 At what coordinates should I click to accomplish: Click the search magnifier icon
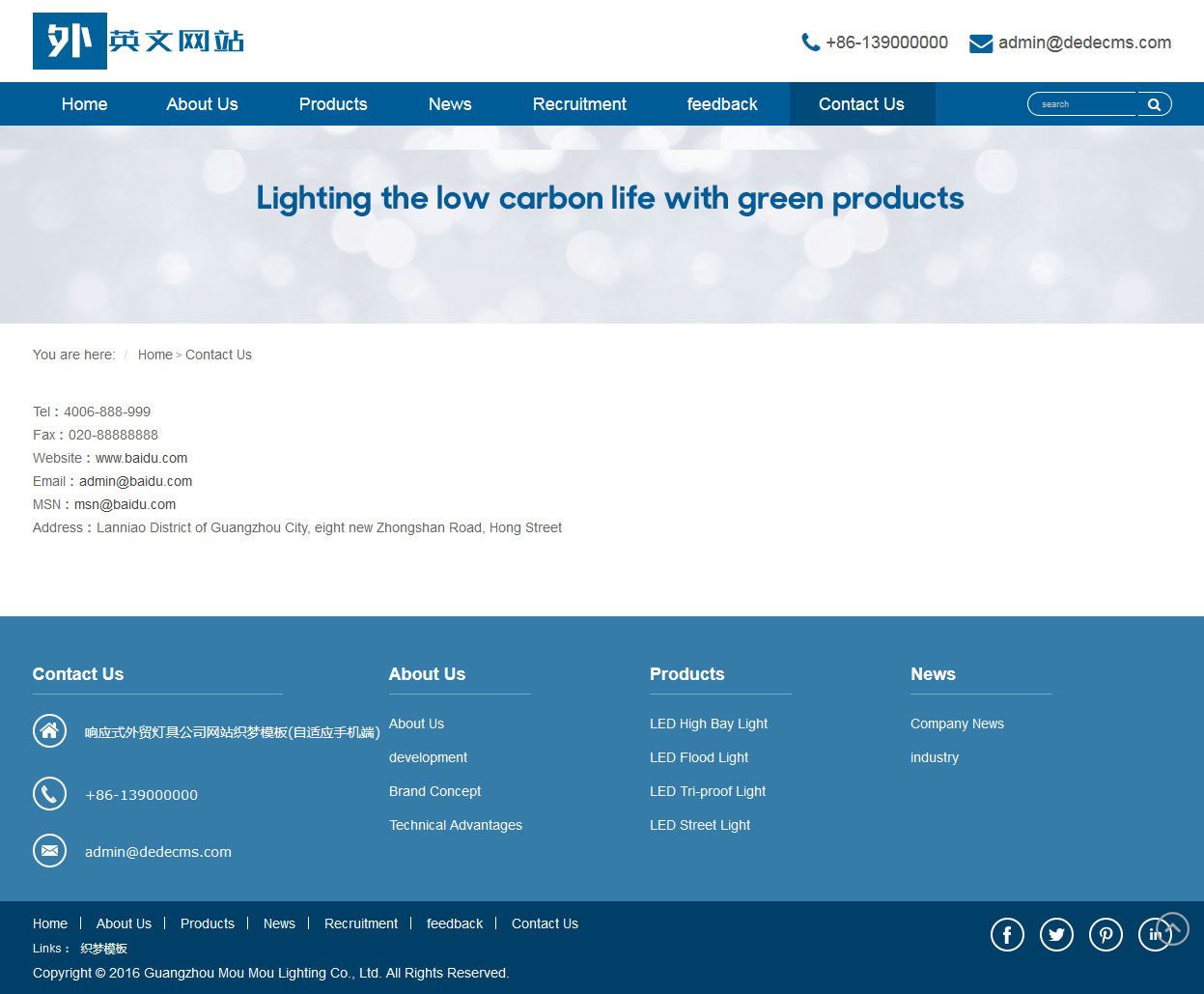(1154, 104)
